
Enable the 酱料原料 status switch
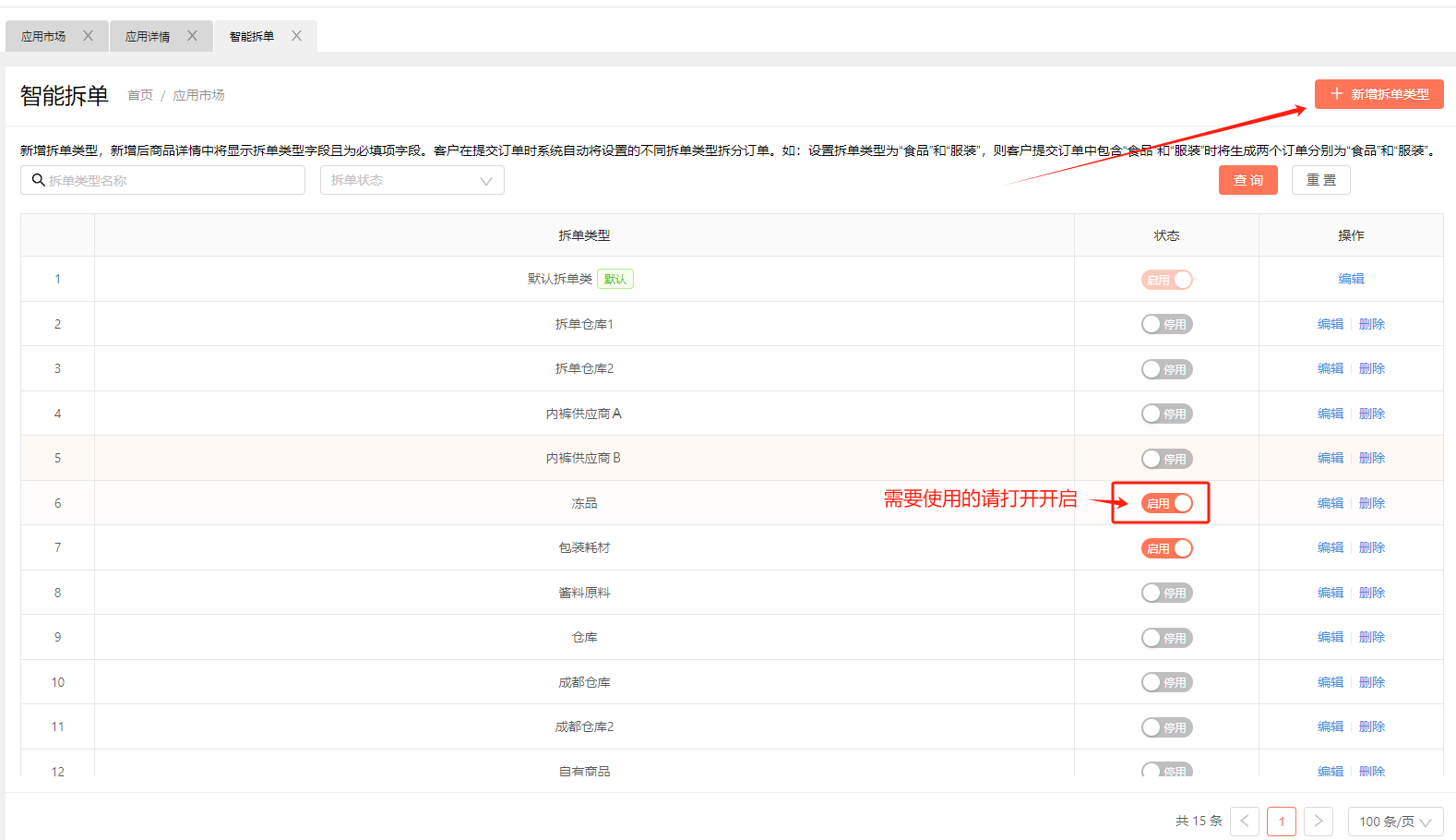tap(1166, 593)
